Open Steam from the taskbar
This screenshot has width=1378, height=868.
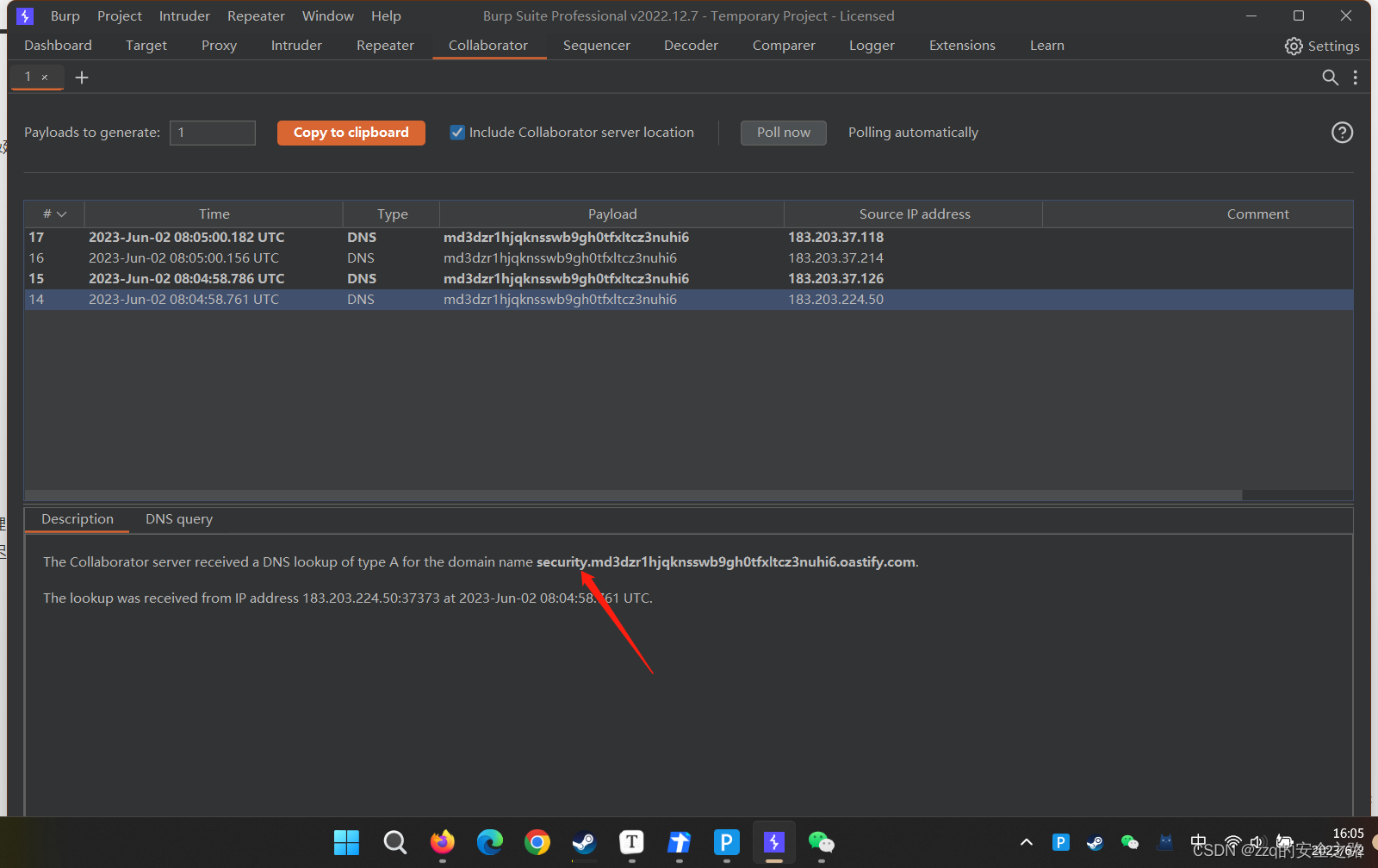(585, 842)
